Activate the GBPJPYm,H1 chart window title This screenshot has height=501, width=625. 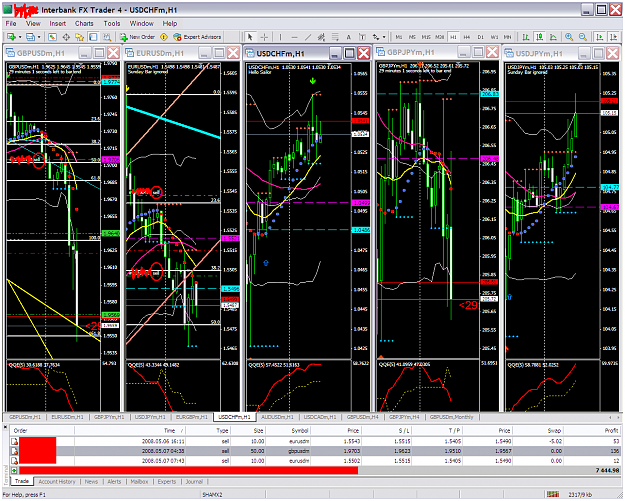tap(411, 52)
